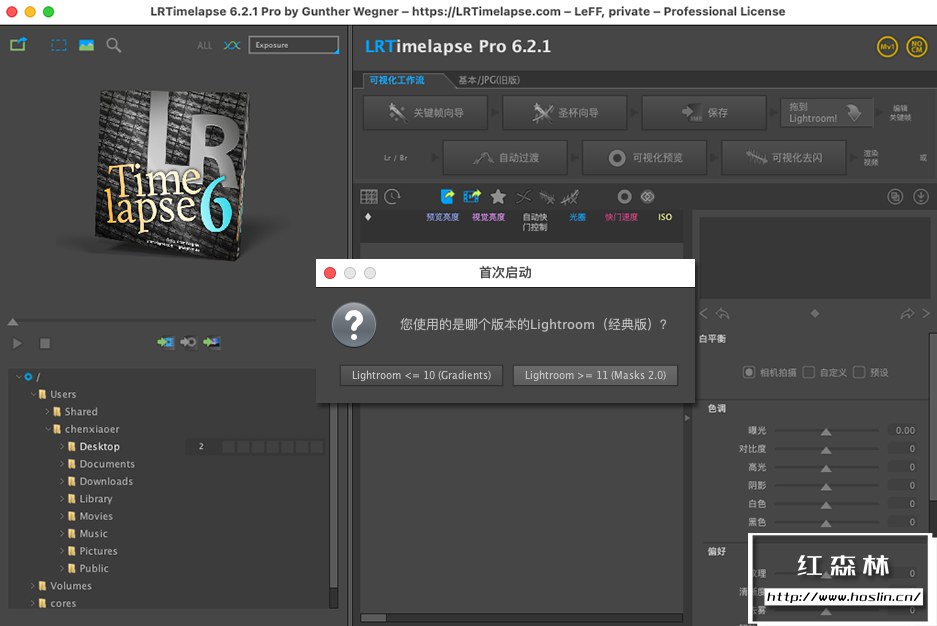Click the blue export arrow icon above 预览亮度

(447, 197)
